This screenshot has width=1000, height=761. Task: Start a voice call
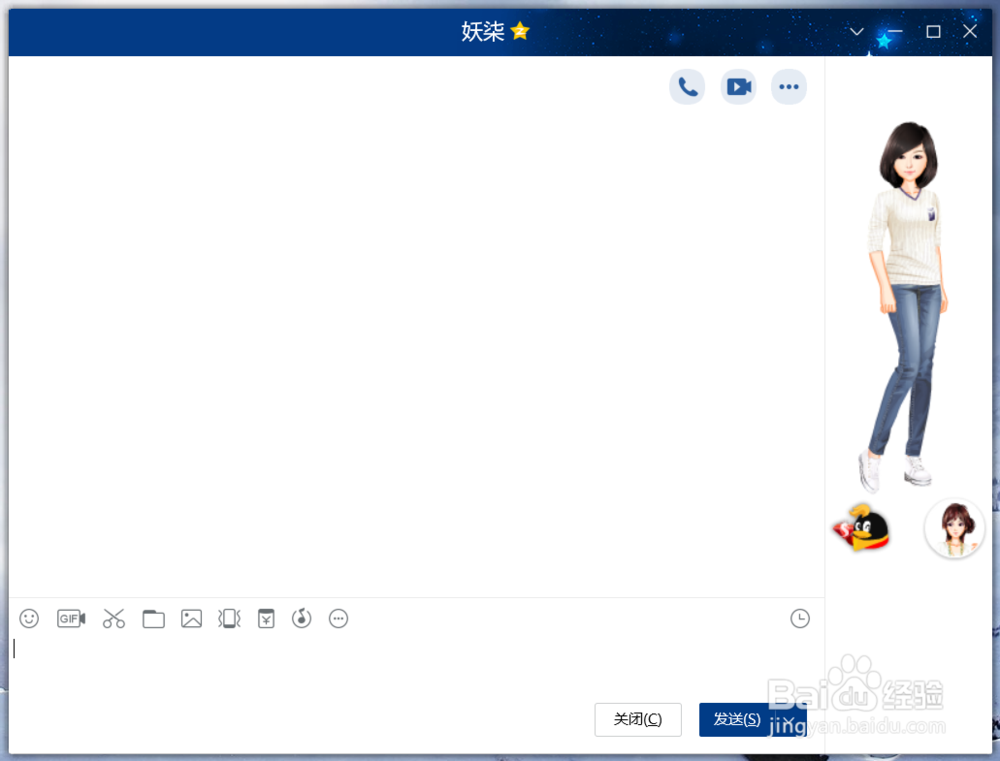pos(687,87)
